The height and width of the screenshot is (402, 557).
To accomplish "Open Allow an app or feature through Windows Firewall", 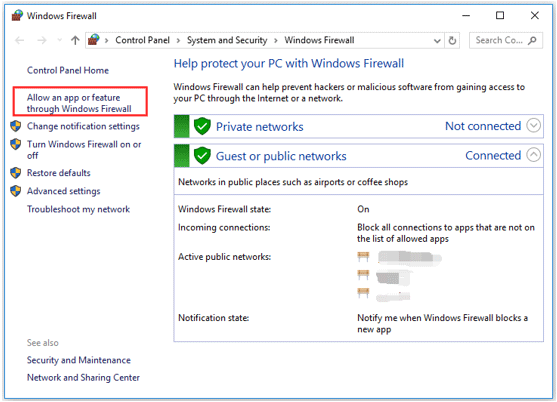I will coord(79,103).
